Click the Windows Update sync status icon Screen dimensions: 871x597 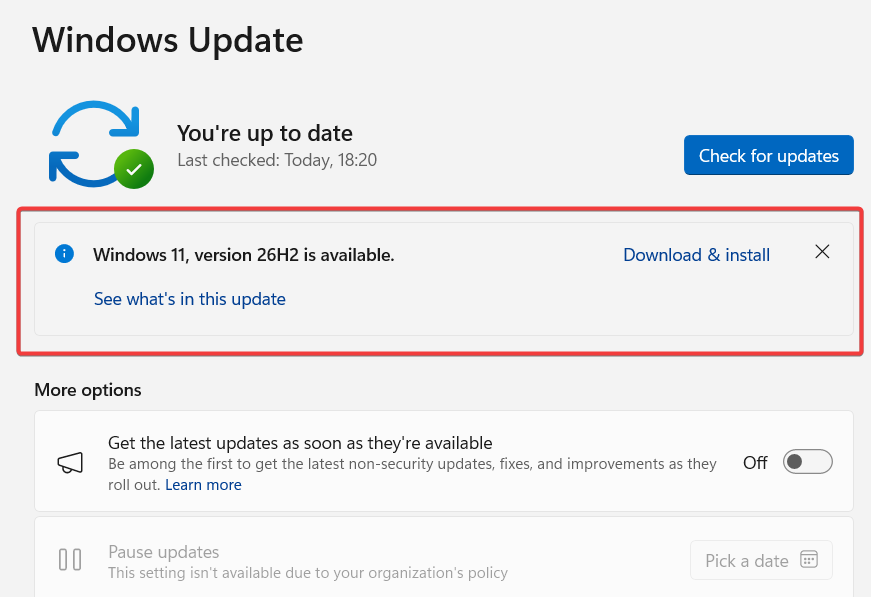(101, 144)
